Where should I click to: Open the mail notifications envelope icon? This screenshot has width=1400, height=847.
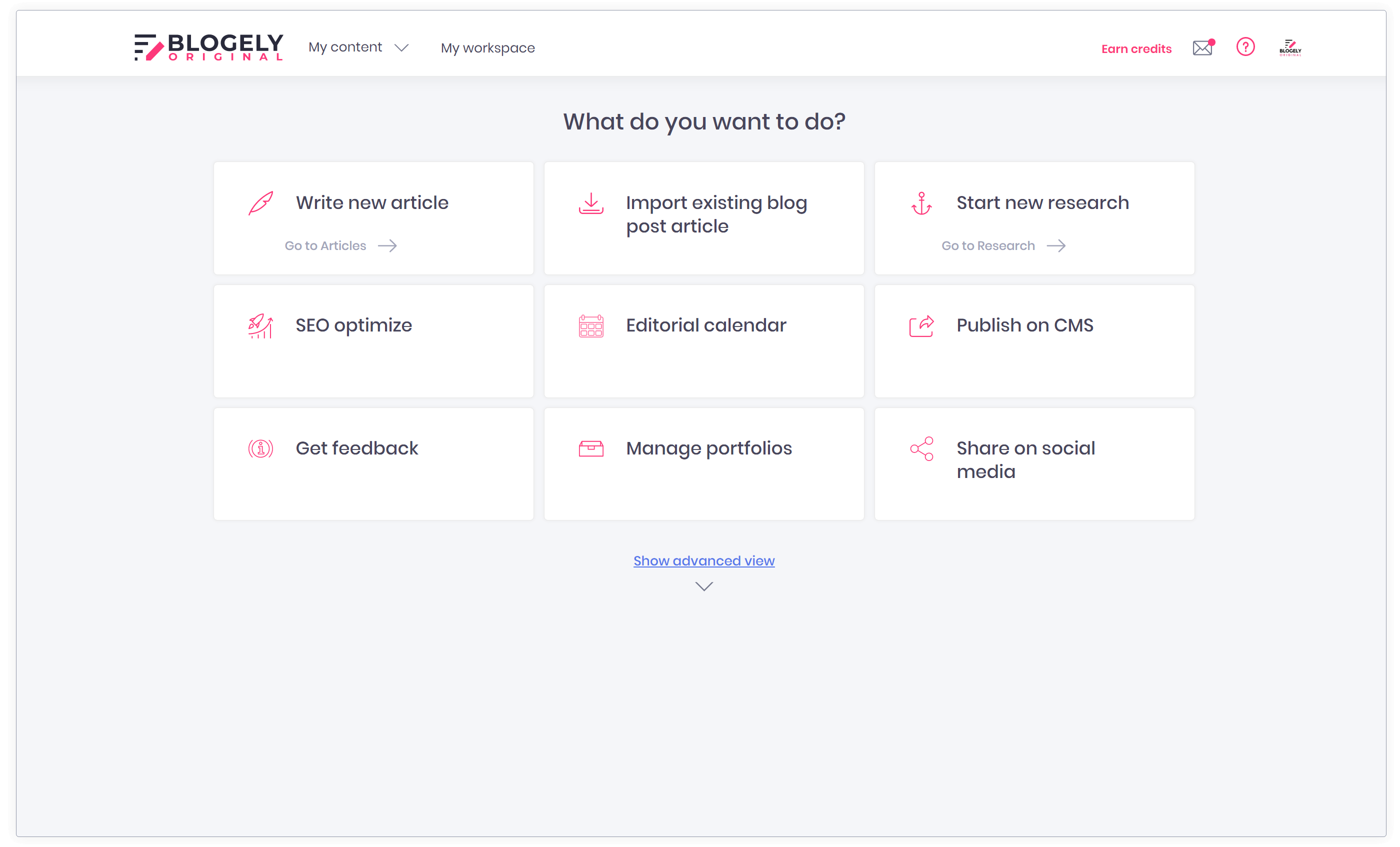click(1202, 47)
